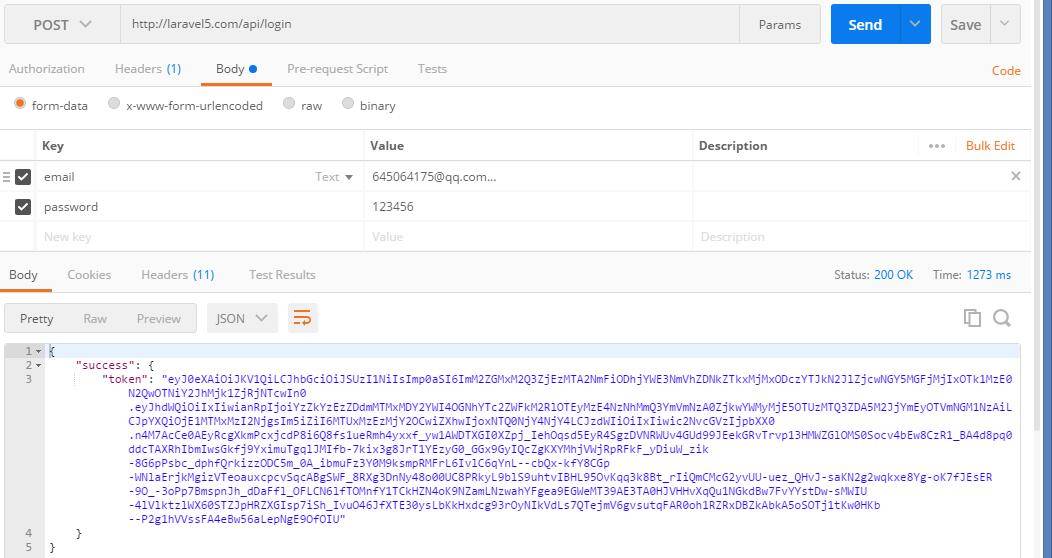Collapse JSON line 1 fold arrow
The height and width of the screenshot is (558, 1052).
(39, 351)
